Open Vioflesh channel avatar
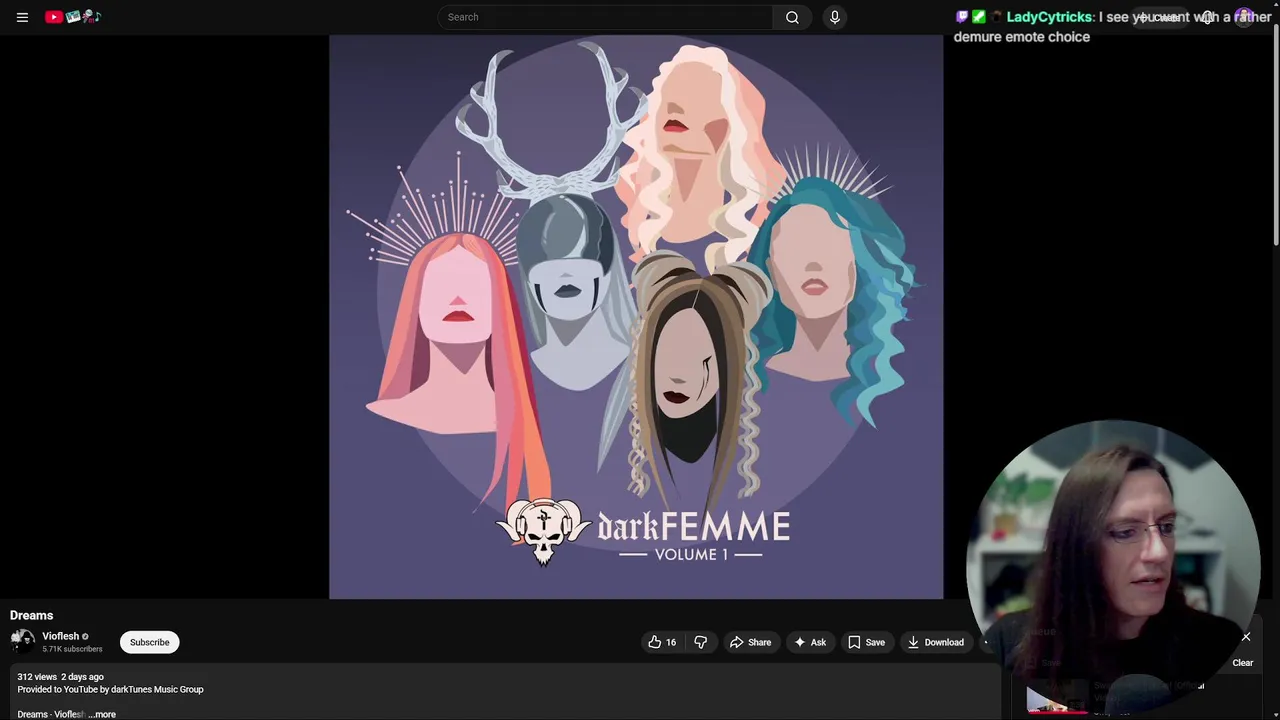1280x720 pixels. click(22, 642)
